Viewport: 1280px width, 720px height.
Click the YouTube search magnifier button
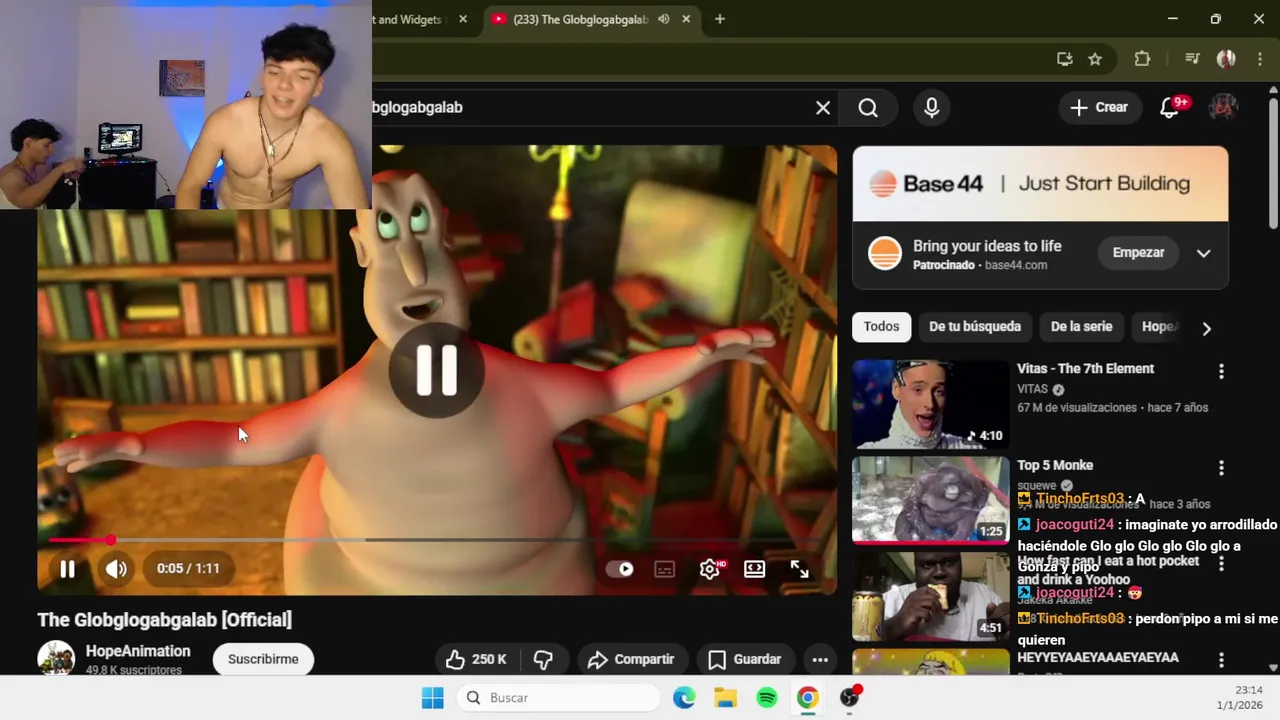pyautogui.click(x=868, y=108)
